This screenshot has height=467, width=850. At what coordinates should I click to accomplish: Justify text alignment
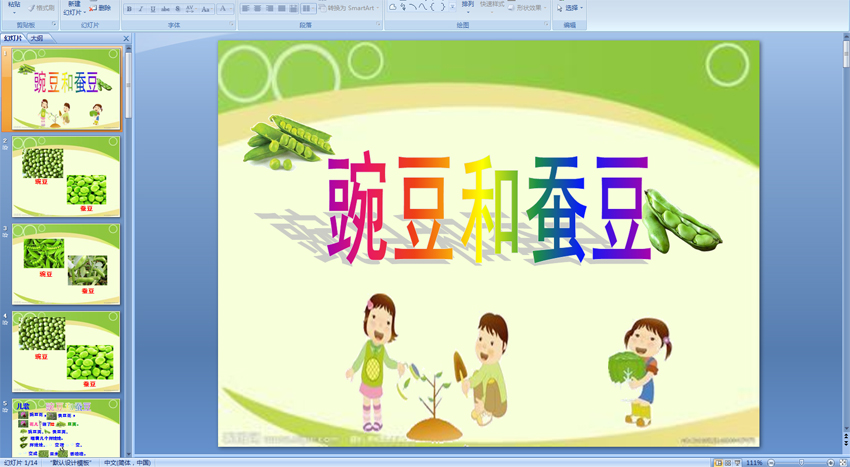coord(281,8)
